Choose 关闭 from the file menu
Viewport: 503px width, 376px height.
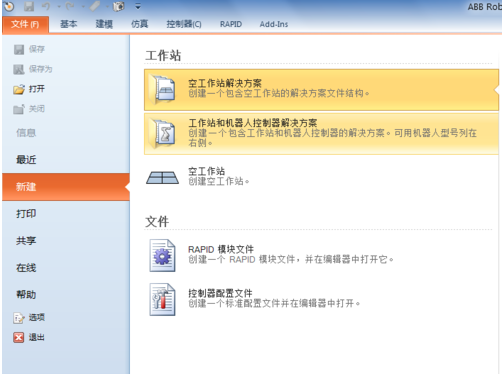37,109
